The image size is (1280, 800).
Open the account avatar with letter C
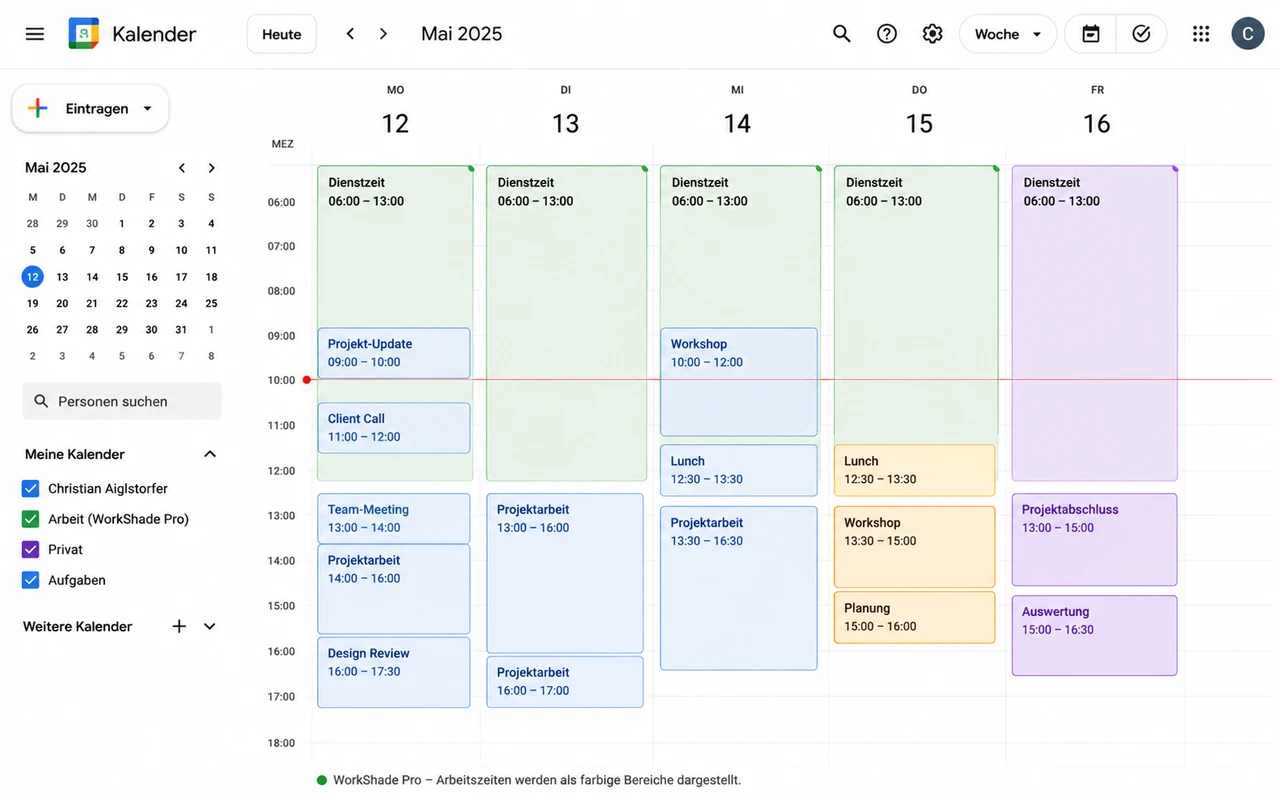point(1247,34)
